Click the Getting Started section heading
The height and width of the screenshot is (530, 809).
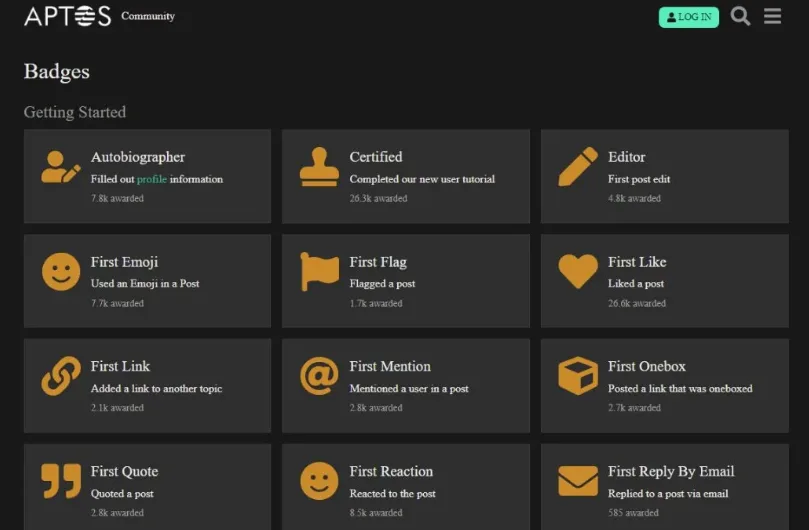tap(75, 112)
